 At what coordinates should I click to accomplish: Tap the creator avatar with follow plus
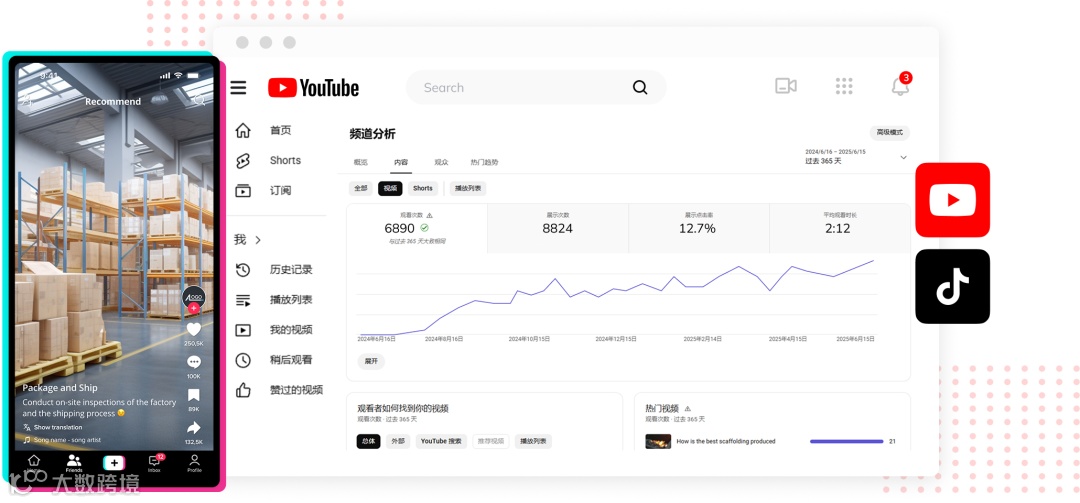194,299
